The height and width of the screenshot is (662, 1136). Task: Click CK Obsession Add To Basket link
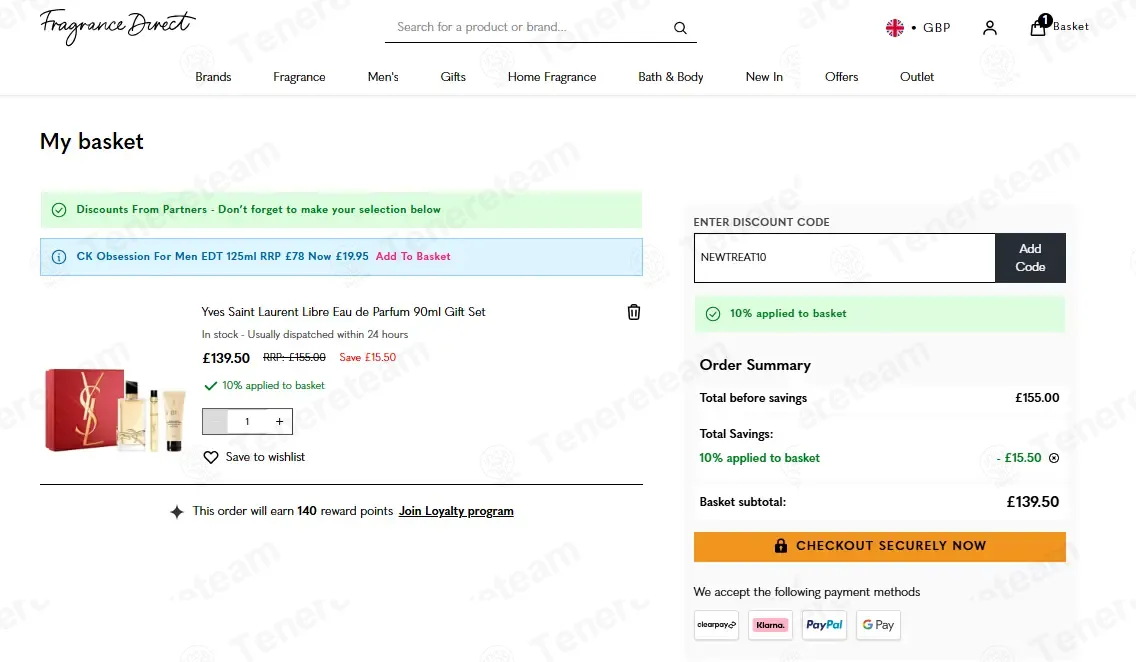click(x=413, y=256)
